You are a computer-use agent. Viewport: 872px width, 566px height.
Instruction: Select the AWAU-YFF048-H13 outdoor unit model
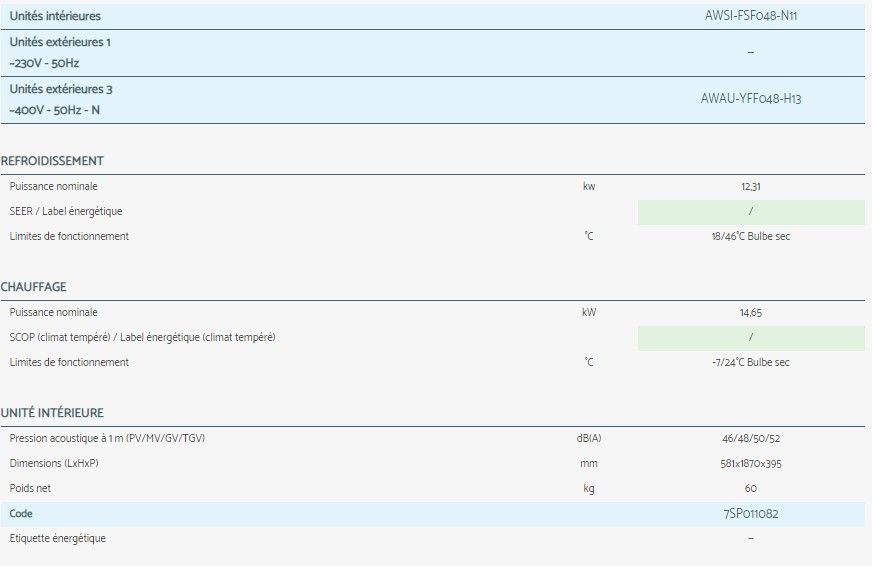coord(750,99)
